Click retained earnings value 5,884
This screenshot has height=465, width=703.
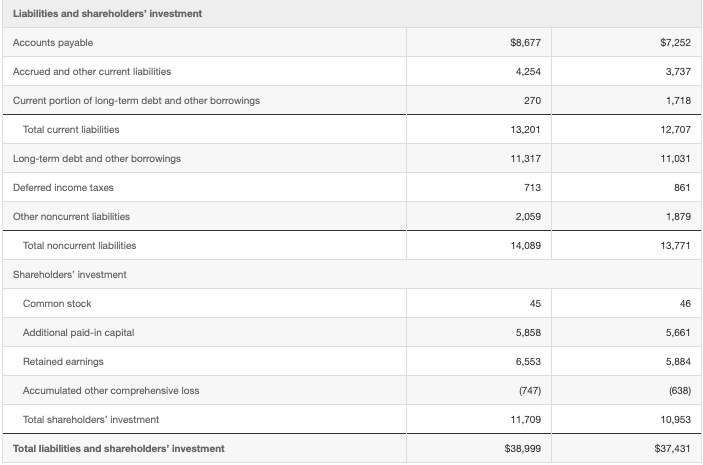[678, 361]
